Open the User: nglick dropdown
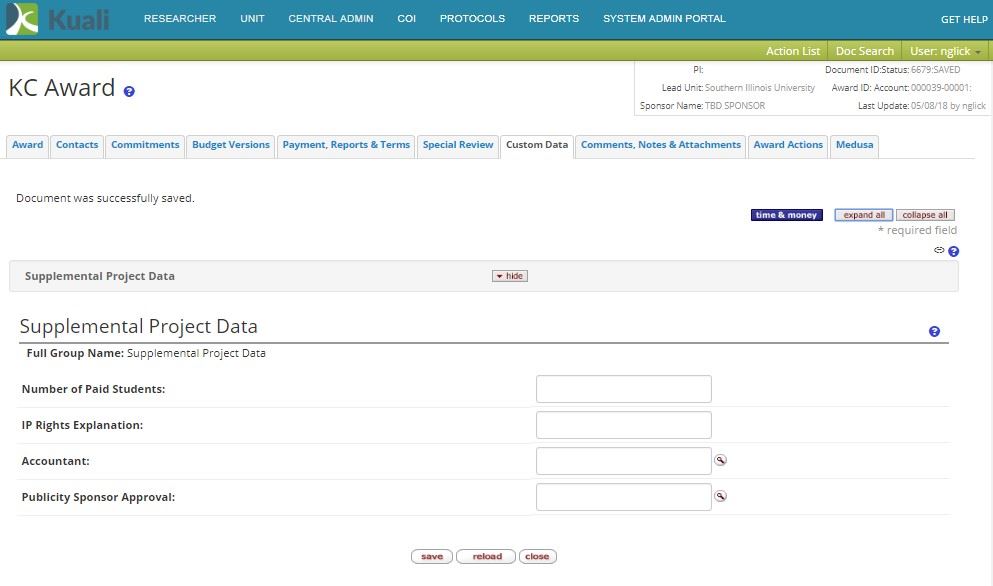This screenshot has height=586, width=993. click(x=945, y=51)
